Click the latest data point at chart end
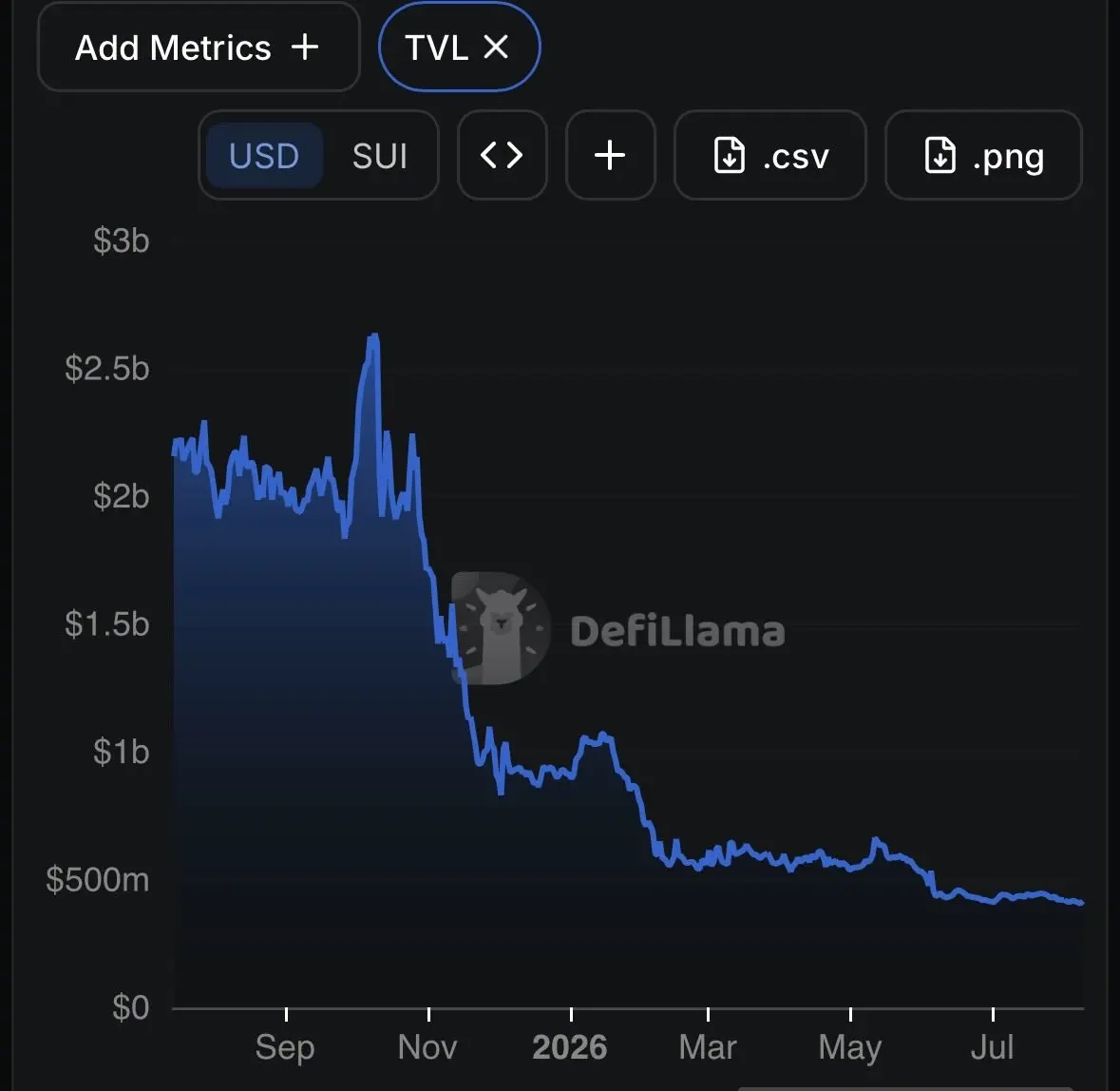The image size is (1120, 1091). coord(1081,903)
